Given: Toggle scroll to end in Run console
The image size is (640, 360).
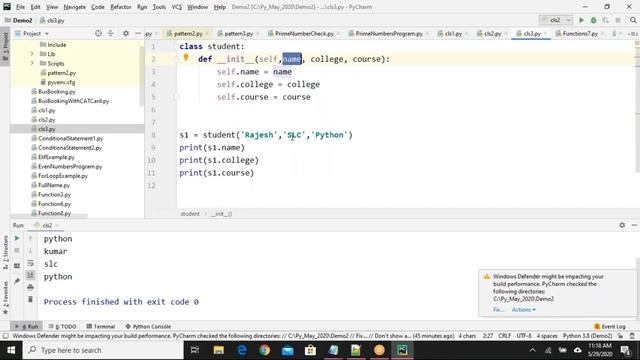Looking at the screenshot, I should [31, 276].
